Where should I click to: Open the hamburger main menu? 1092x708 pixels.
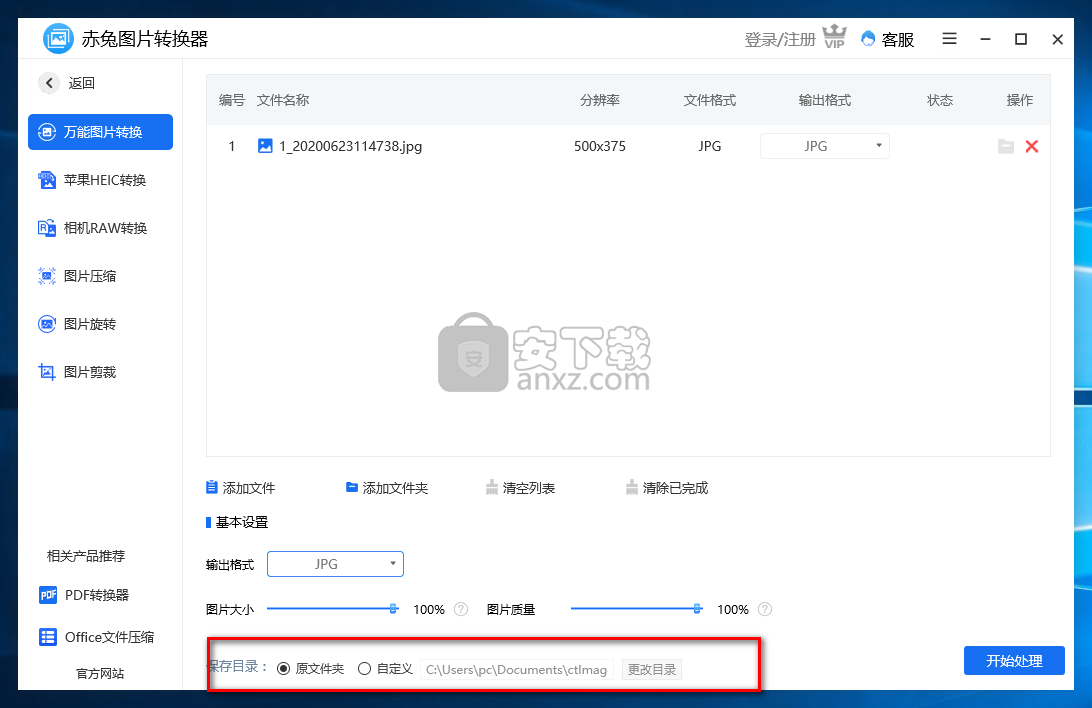(949, 38)
